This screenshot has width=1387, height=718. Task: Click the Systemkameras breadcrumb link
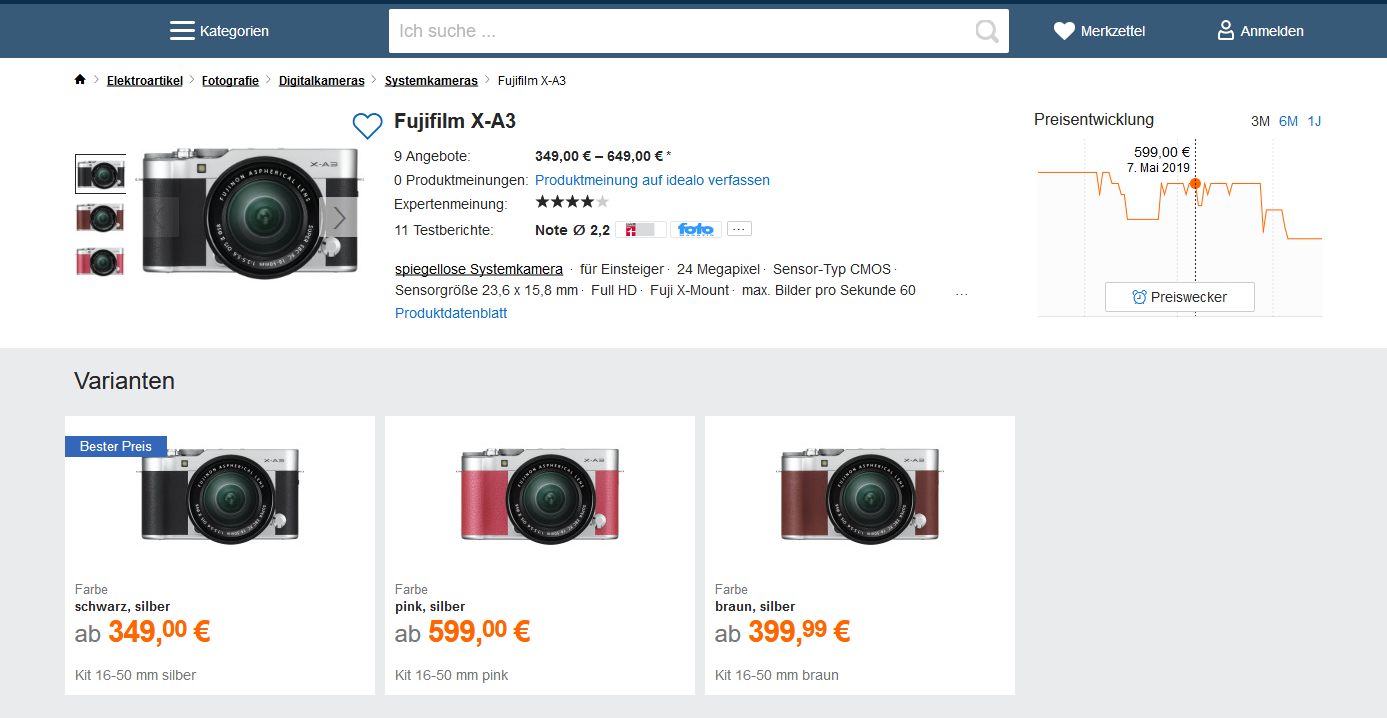pyautogui.click(x=431, y=80)
